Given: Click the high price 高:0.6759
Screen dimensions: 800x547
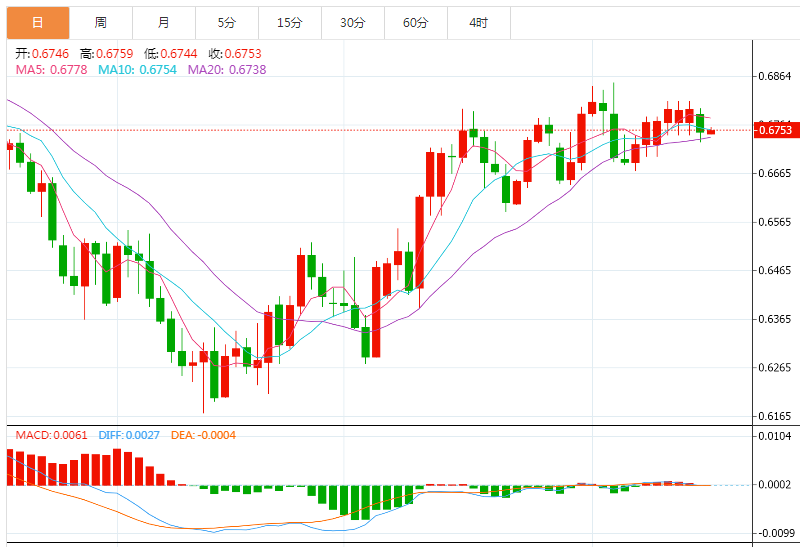Looking at the screenshot, I should (x=106, y=54).
